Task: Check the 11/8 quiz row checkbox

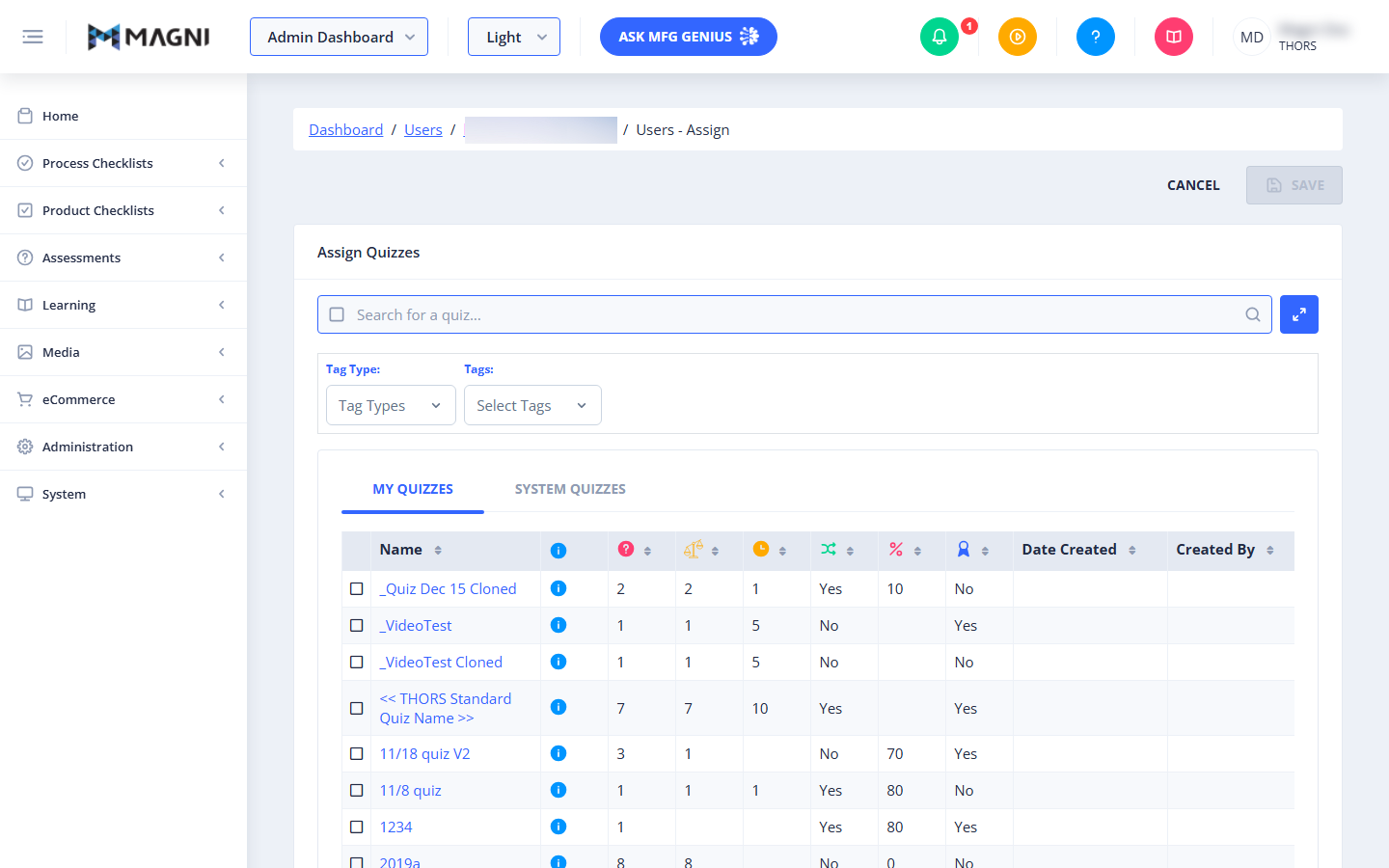Action: pos(357,790)
